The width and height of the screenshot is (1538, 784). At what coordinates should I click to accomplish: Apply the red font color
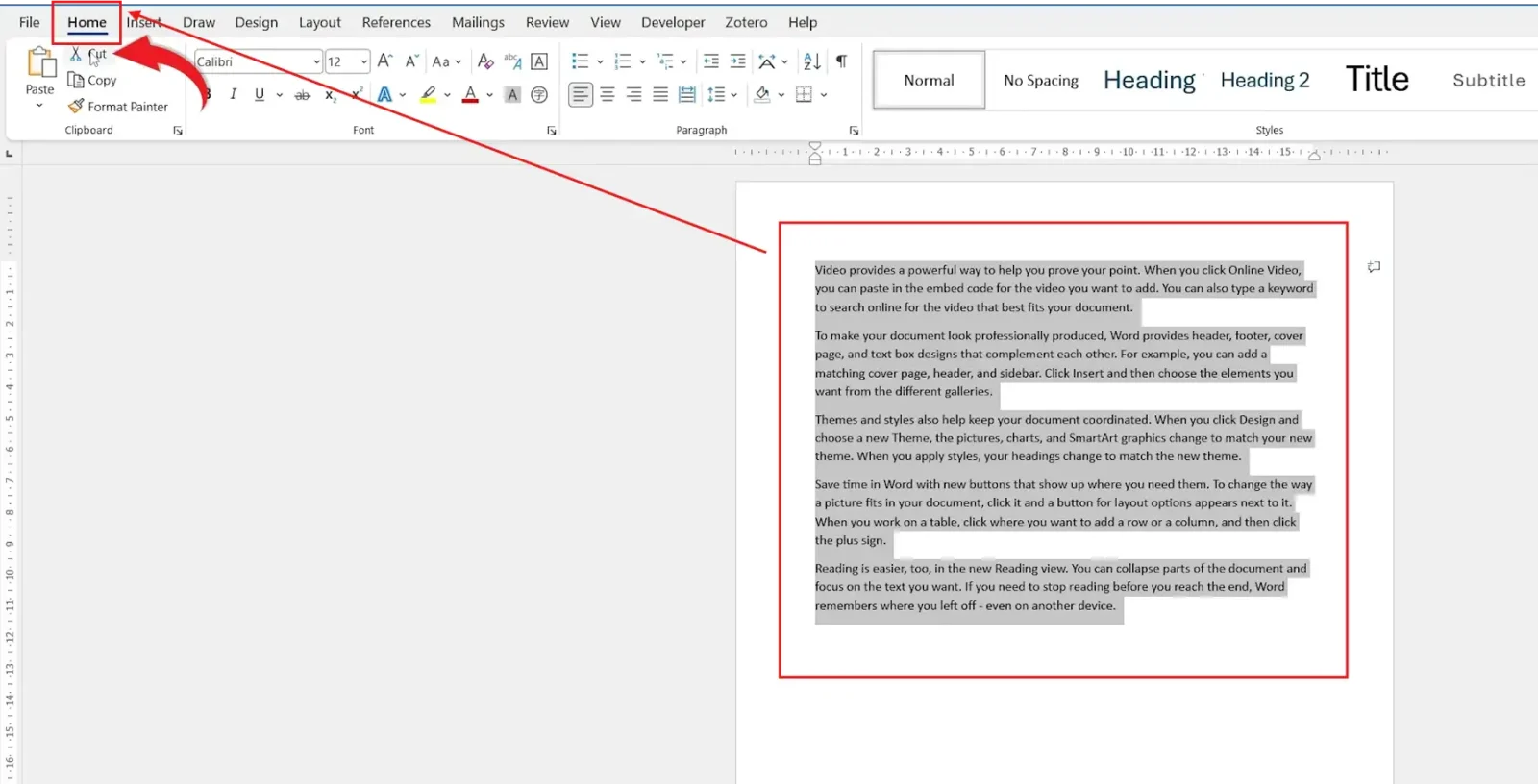470,94
